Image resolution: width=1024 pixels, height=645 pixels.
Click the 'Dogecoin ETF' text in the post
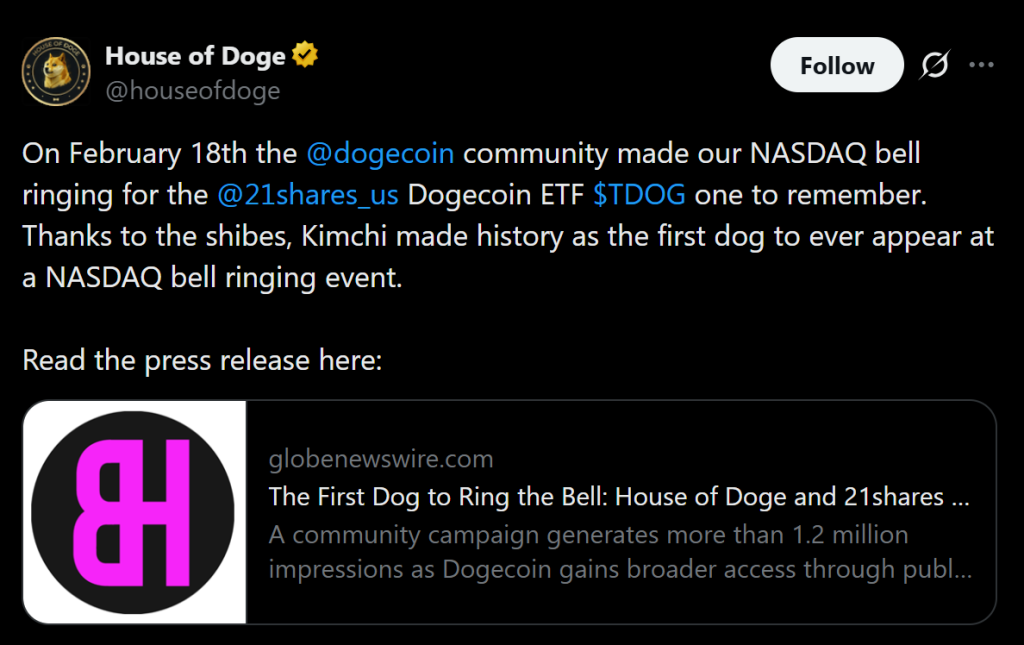click(497, 195)
